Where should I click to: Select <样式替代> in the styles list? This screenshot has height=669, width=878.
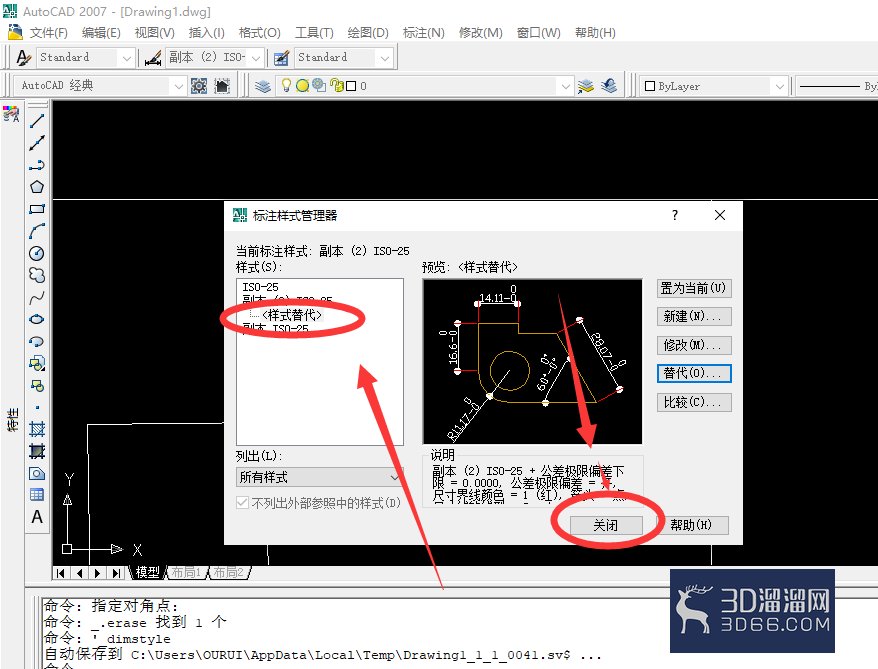292,315
